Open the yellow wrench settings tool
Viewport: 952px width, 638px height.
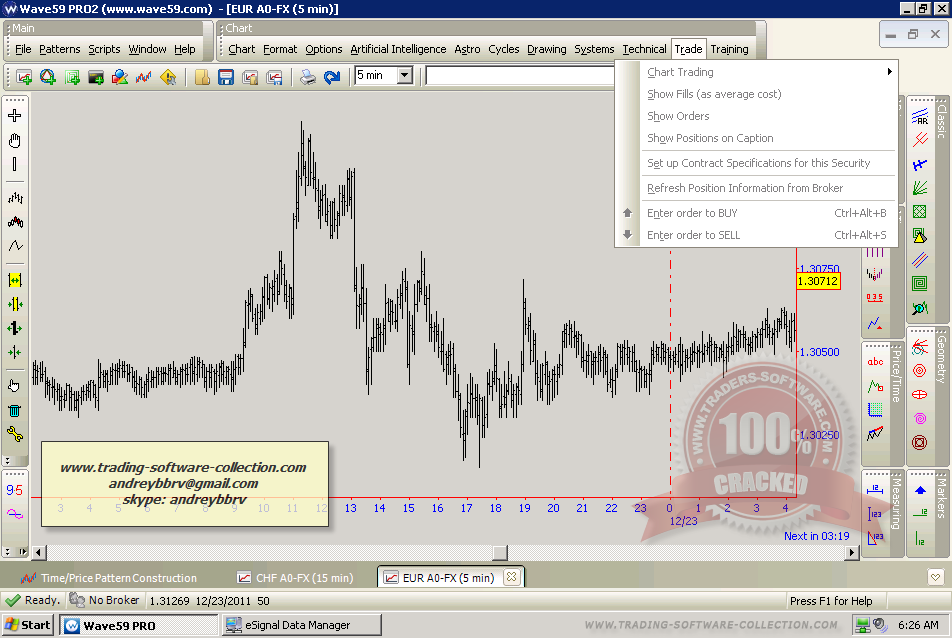click(15, 434)
